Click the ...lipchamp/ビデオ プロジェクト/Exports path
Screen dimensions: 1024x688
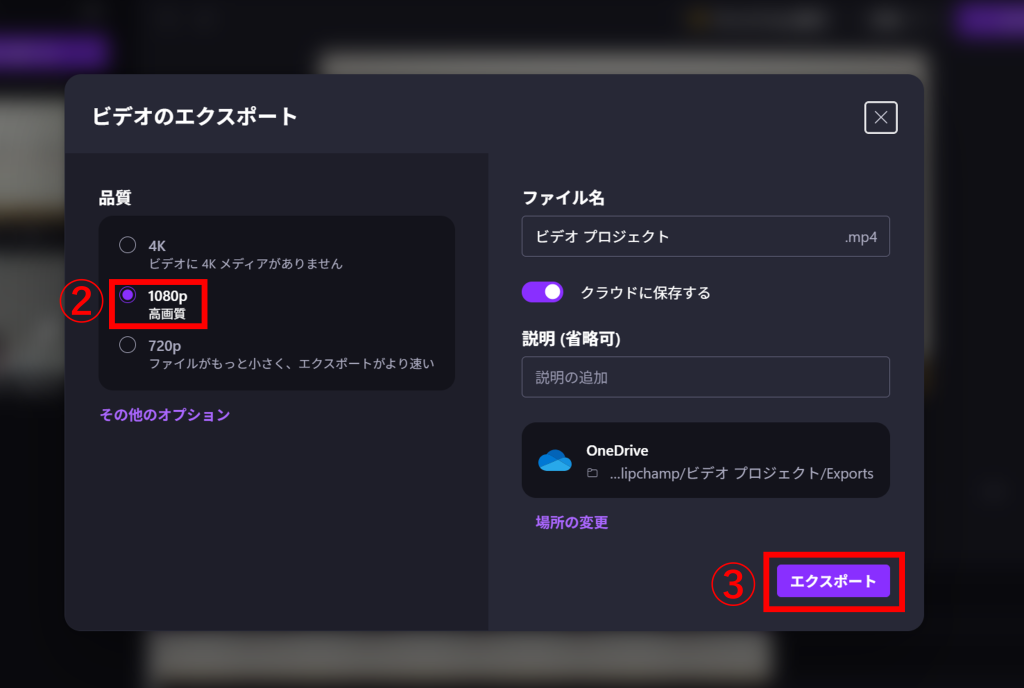[x=741, y=473]
